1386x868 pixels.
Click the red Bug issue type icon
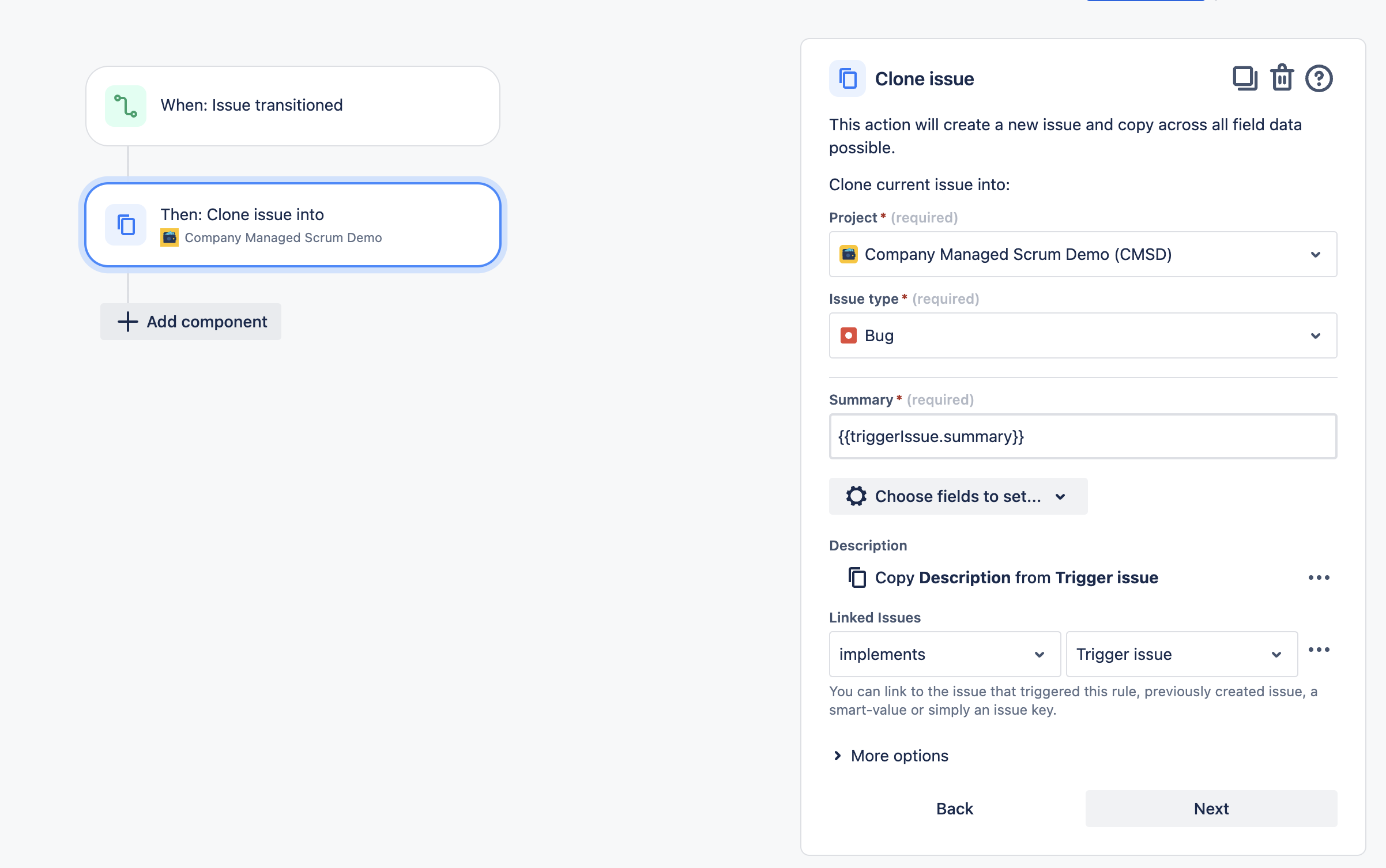click(849, 335)
